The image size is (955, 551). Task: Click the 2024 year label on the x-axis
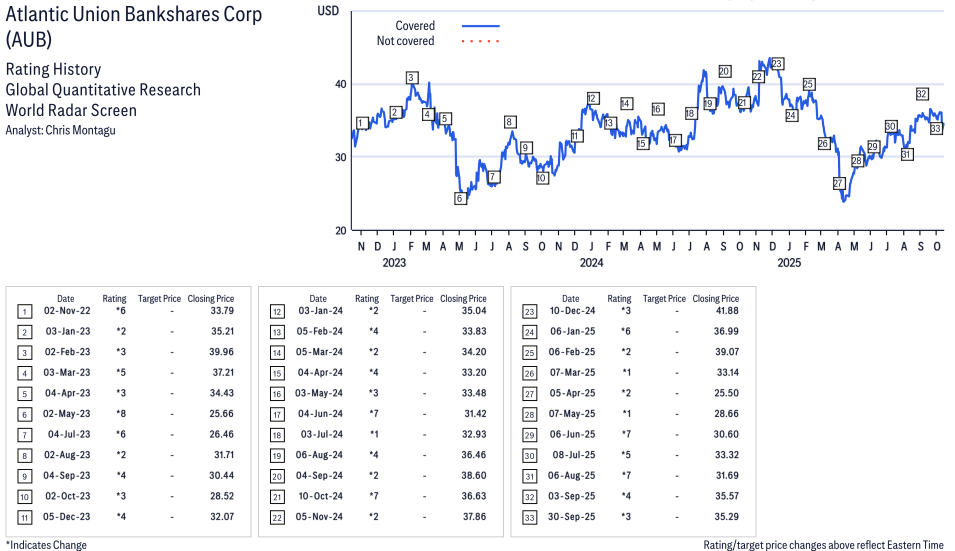pos(592,263)
